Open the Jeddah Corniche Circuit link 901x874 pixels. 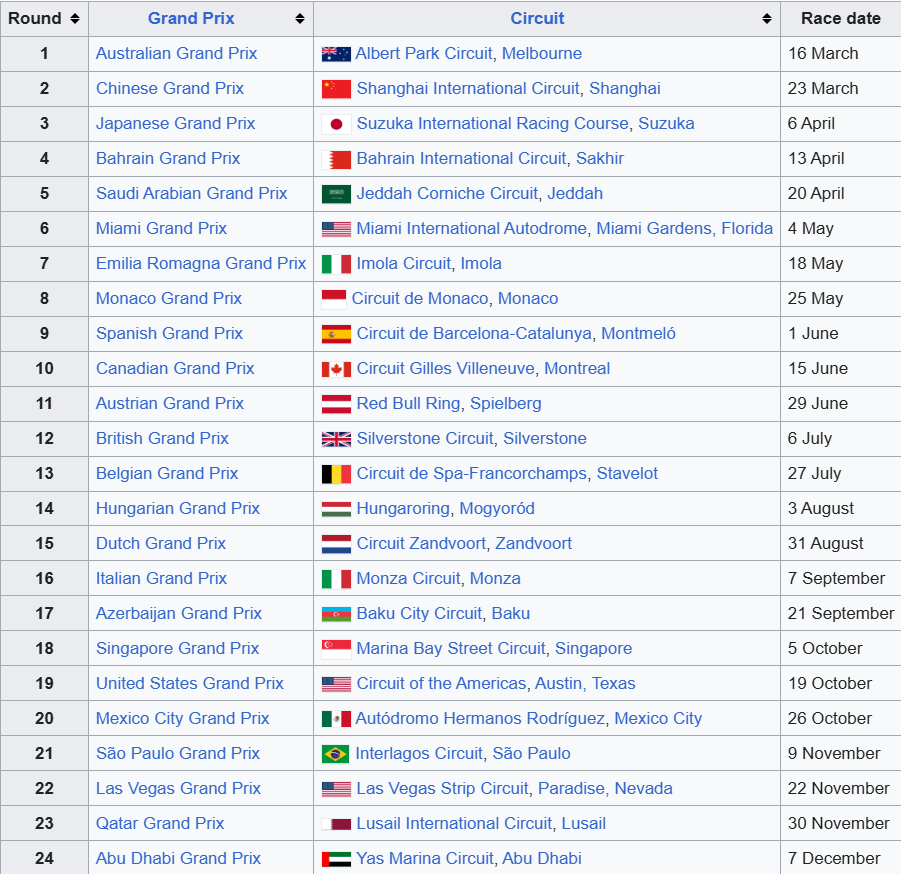pos(447,194)
